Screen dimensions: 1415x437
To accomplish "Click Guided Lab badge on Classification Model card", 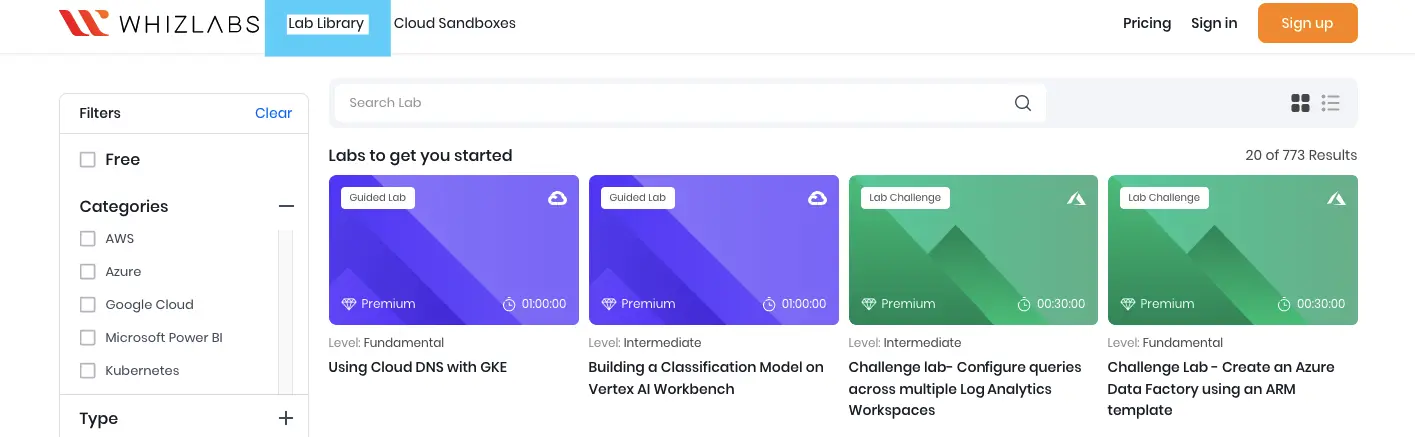I will (x=638, y=198).
